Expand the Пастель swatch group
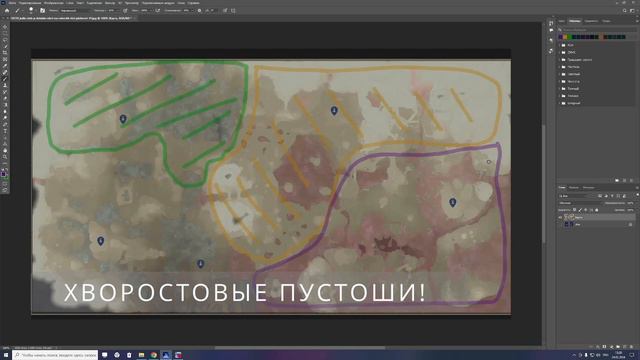 559,67
